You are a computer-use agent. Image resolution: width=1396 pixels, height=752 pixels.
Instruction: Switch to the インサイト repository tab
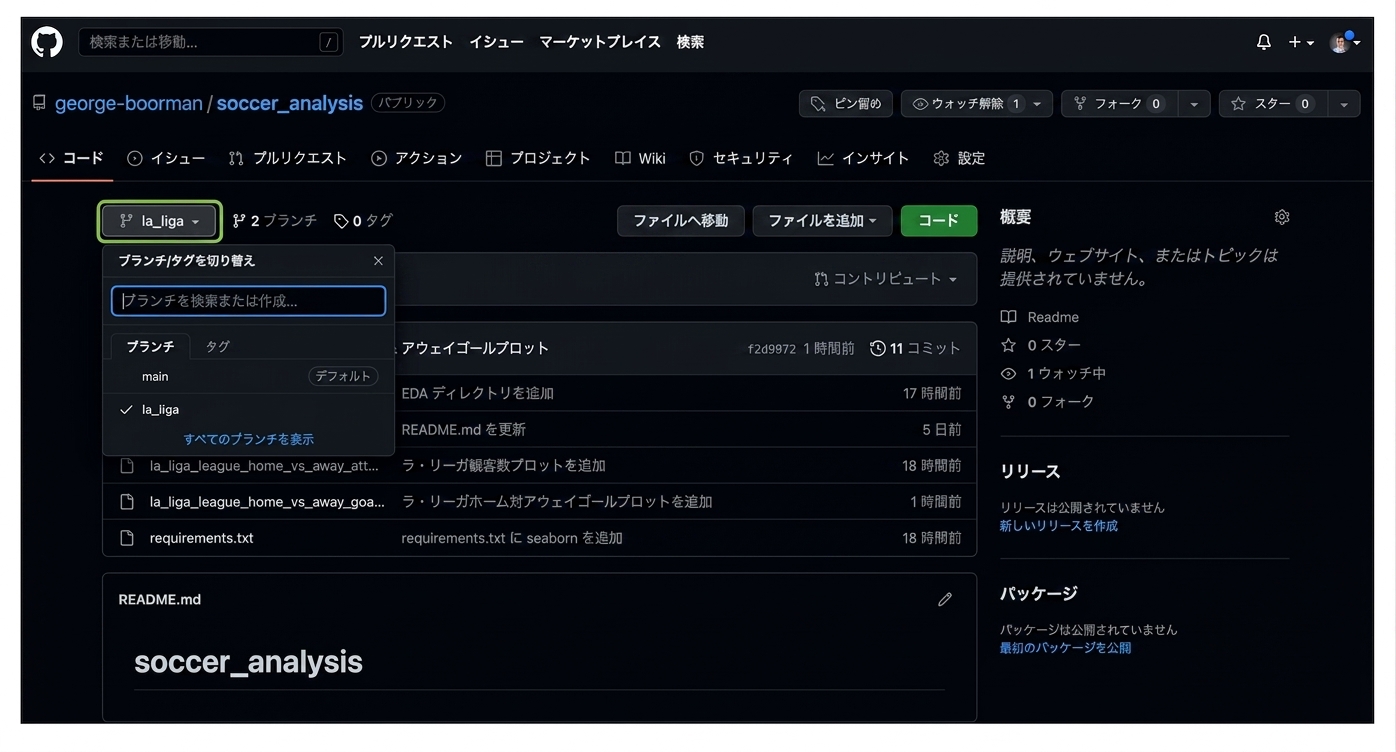click(x=863, y=158)
